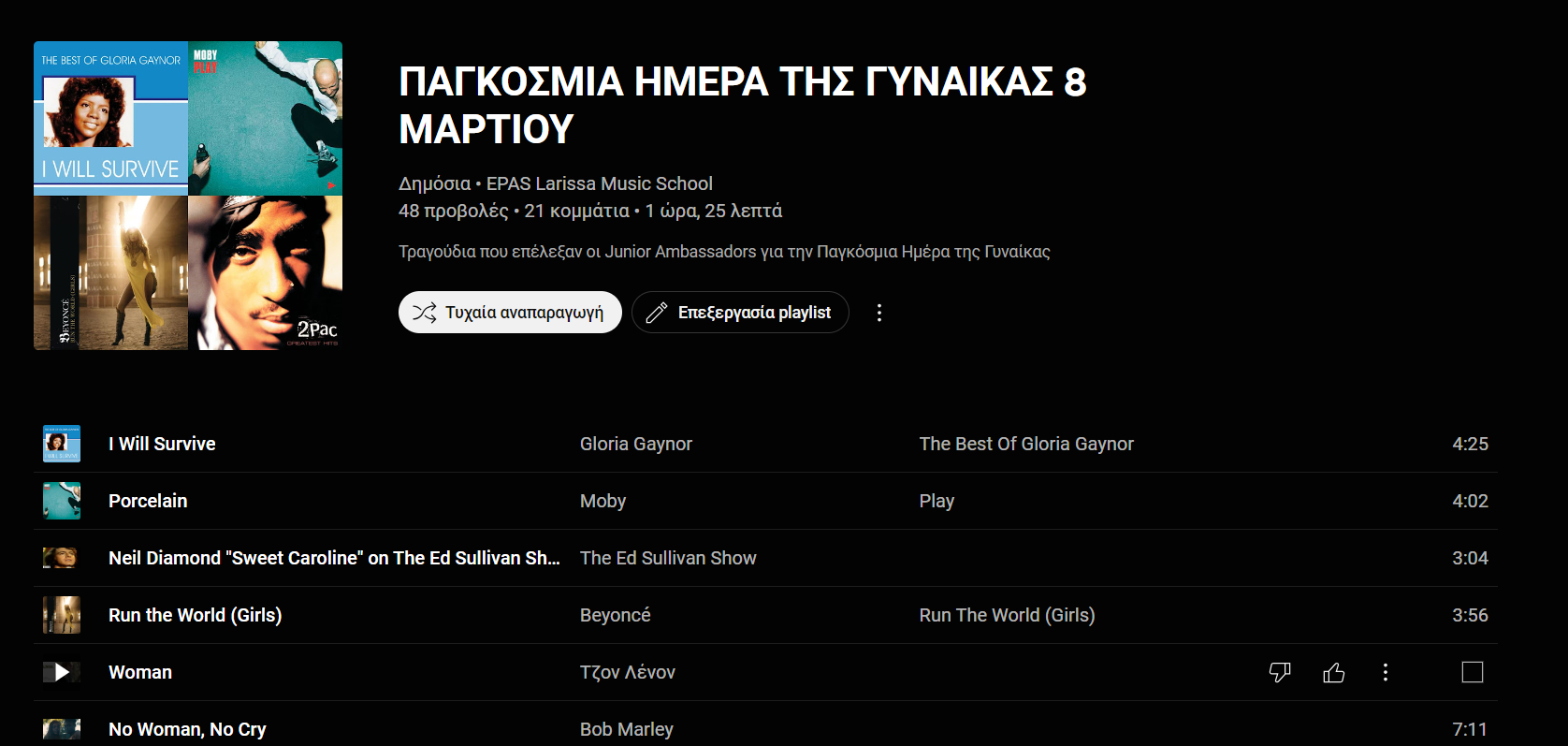Open album Play

pos(936,501)
